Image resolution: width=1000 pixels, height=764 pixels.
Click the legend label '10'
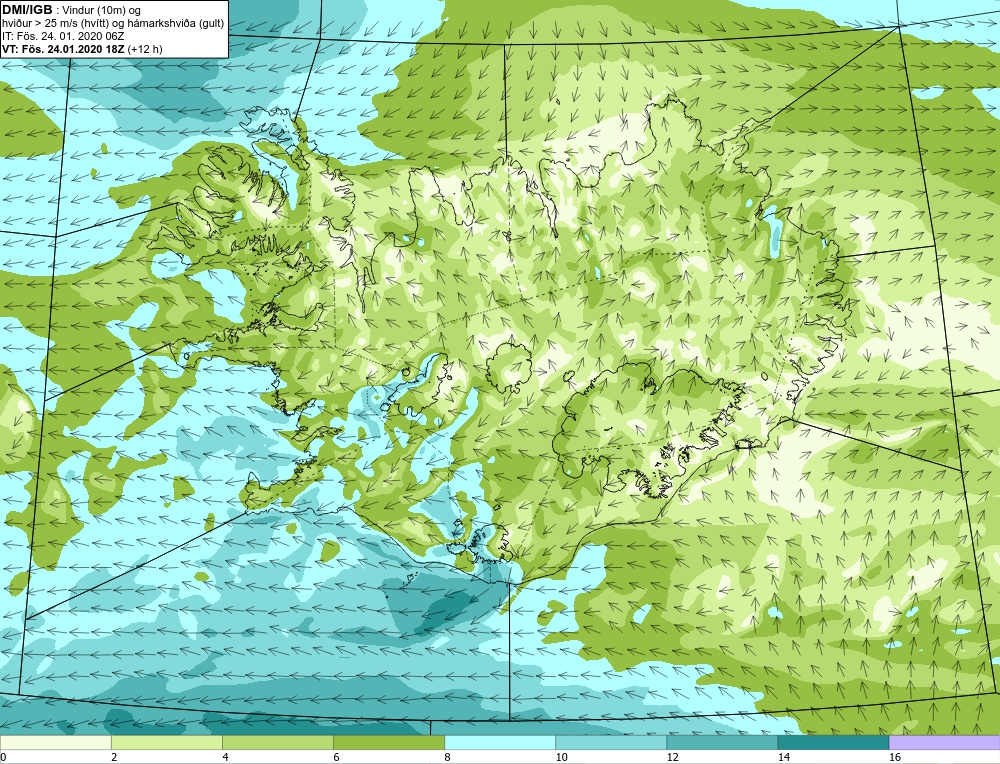point(561,757)
